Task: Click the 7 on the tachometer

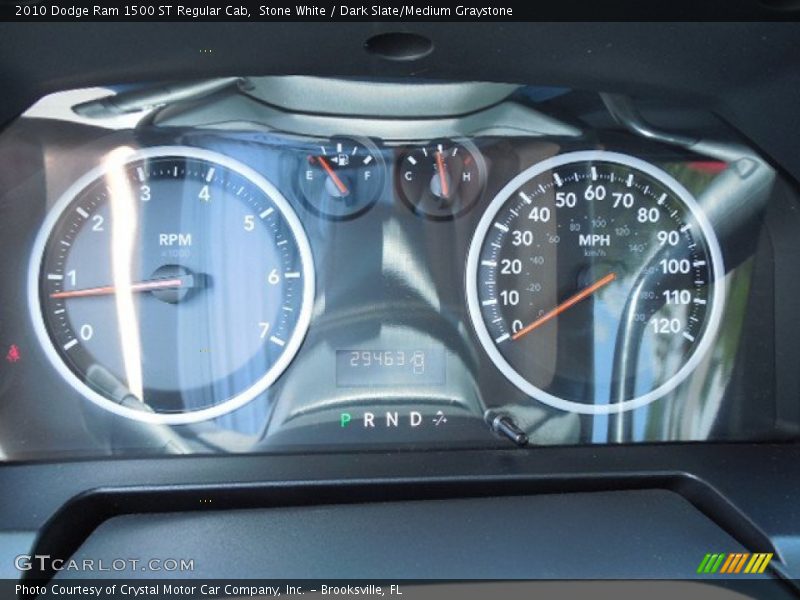Action: coord(263,331)
